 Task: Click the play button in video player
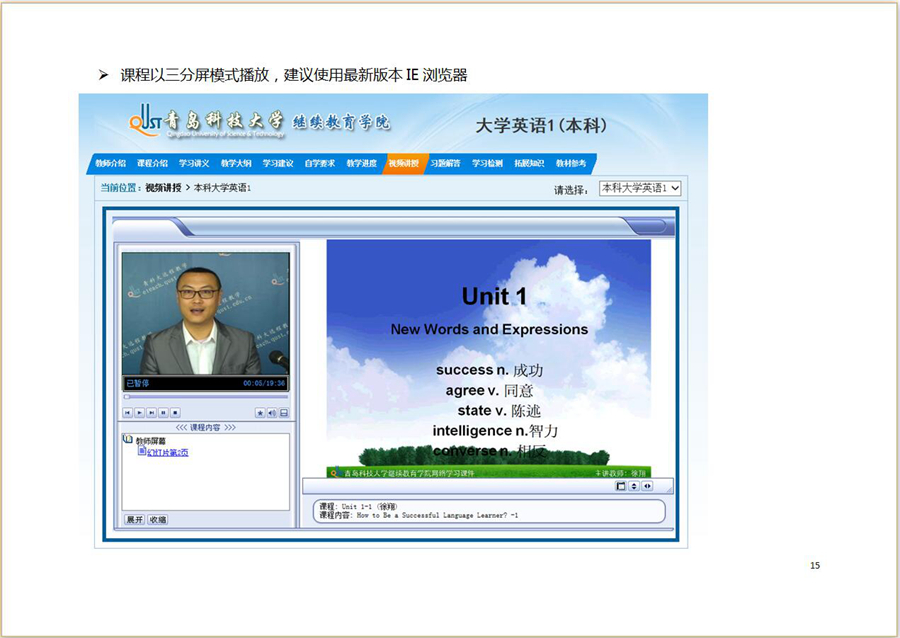point(139,412)
